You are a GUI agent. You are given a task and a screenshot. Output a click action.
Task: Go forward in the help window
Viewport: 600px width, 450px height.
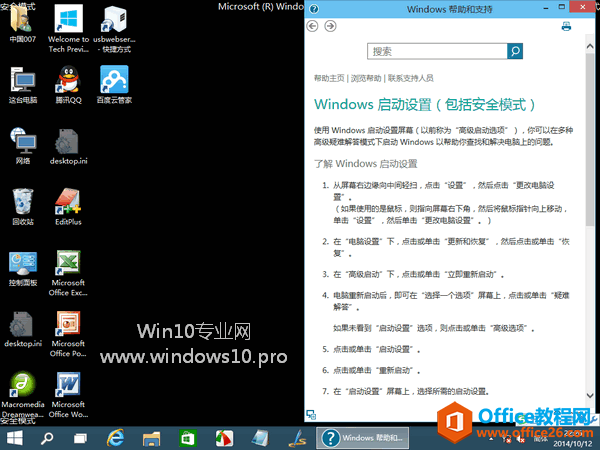coord(330,26)
